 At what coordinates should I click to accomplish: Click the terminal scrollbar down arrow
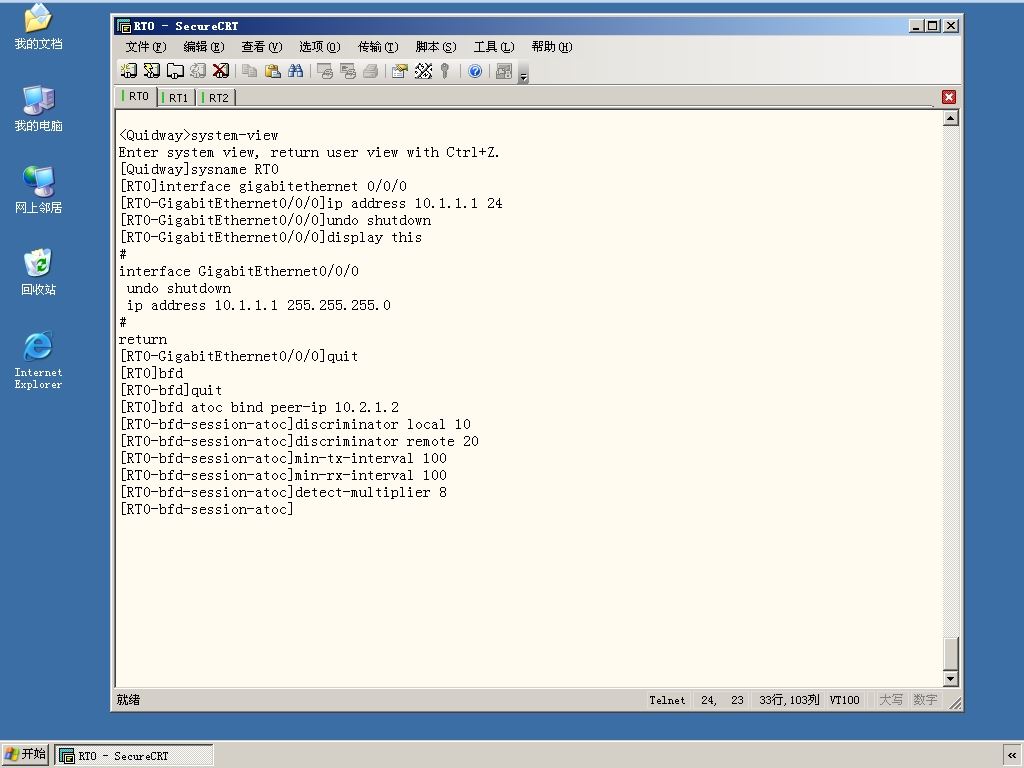point(951,679)
